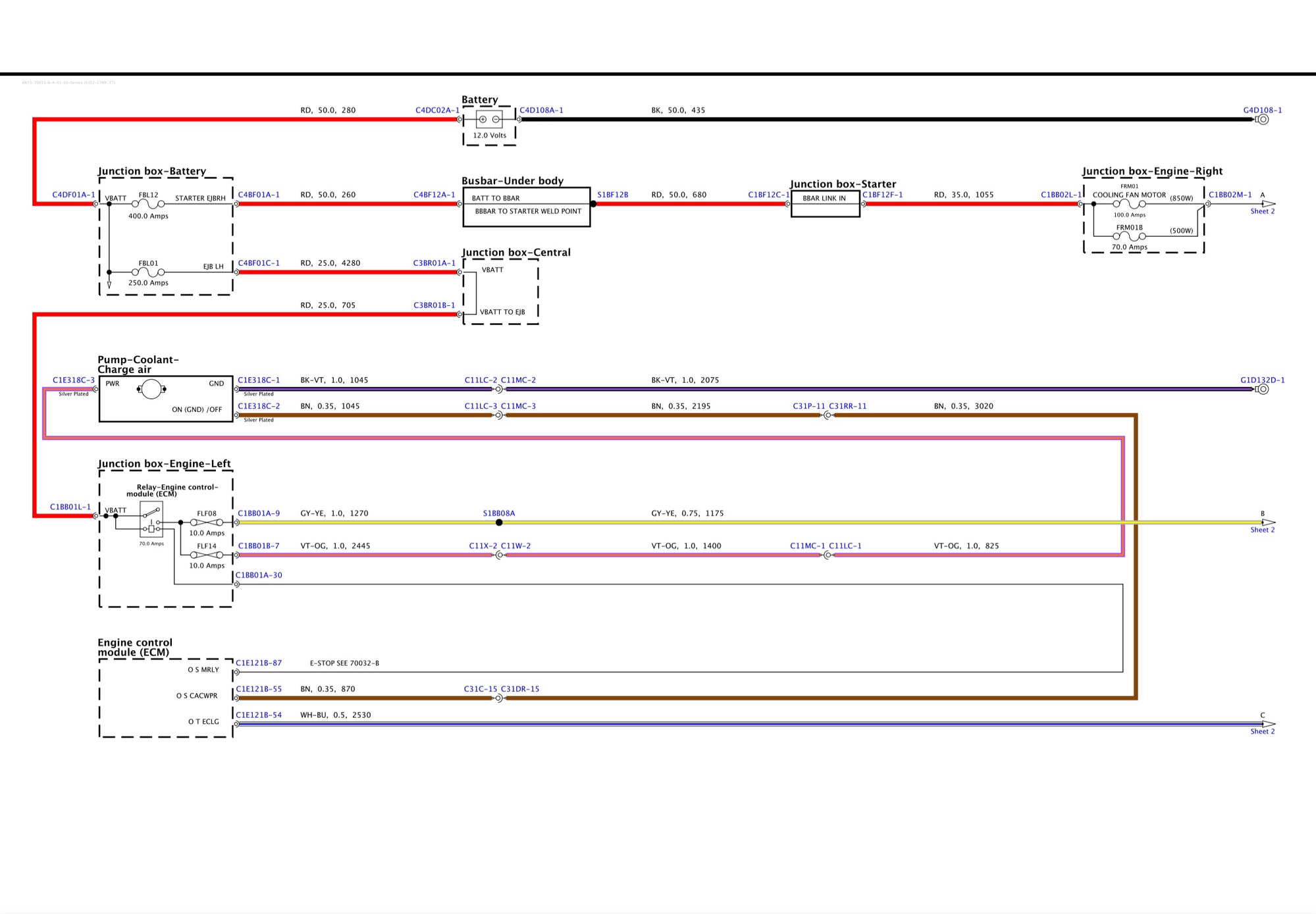The image size is (1316, 914).
Task: Click the coolant pump motor symbol
Action: [151, 389]
